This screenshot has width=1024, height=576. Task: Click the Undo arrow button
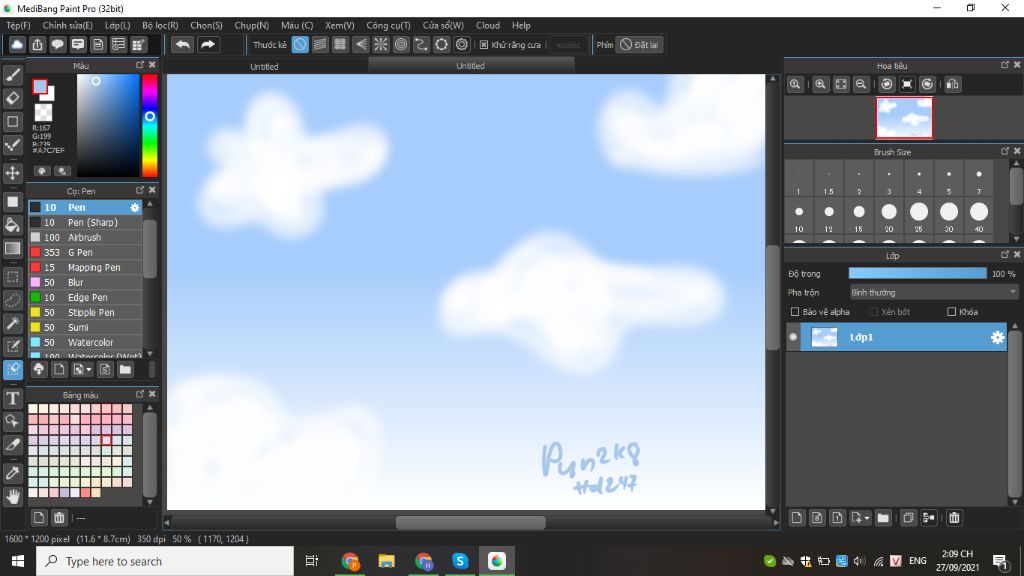(x=184, y=44)
